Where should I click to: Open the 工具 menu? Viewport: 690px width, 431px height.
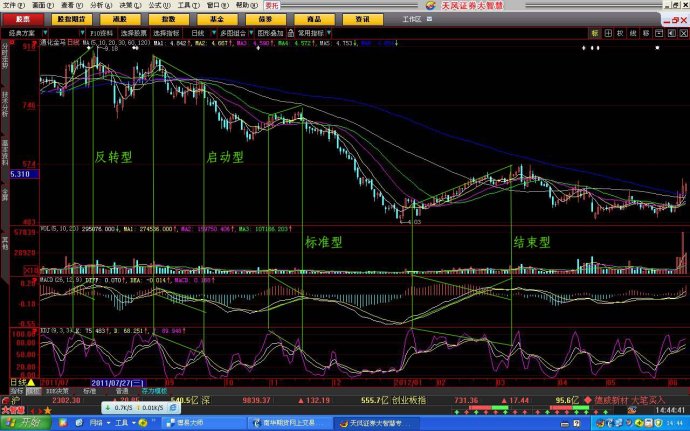point(188,5)
